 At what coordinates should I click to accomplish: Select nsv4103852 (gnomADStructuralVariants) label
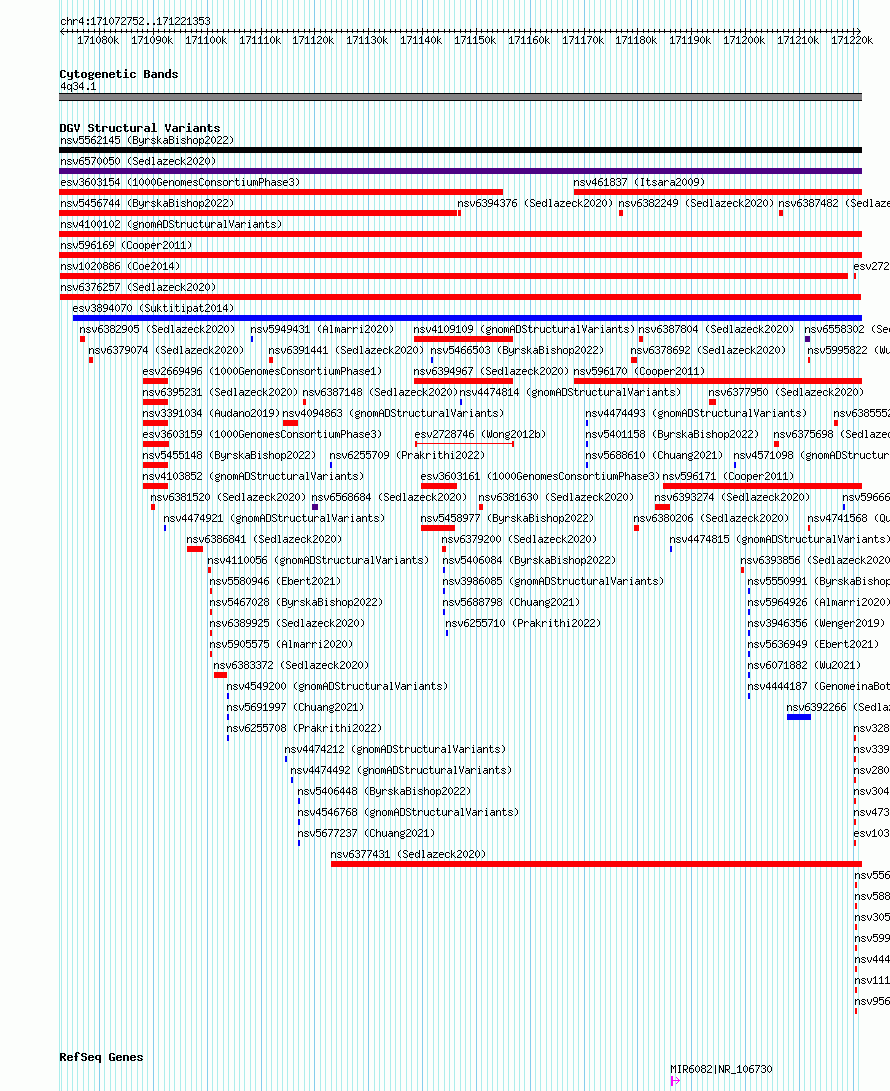tap(253, 476)
